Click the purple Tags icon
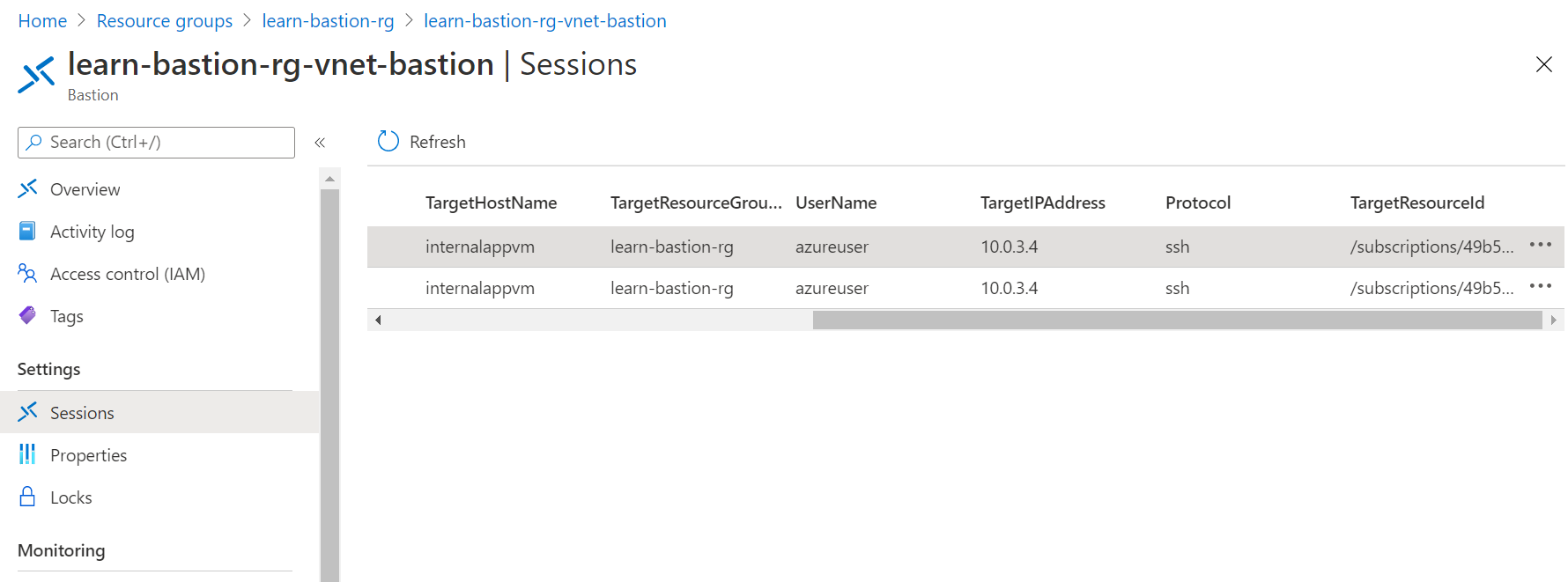This screenshot has width=1568, height=582. pyautogui.click(x=28, y=315)
